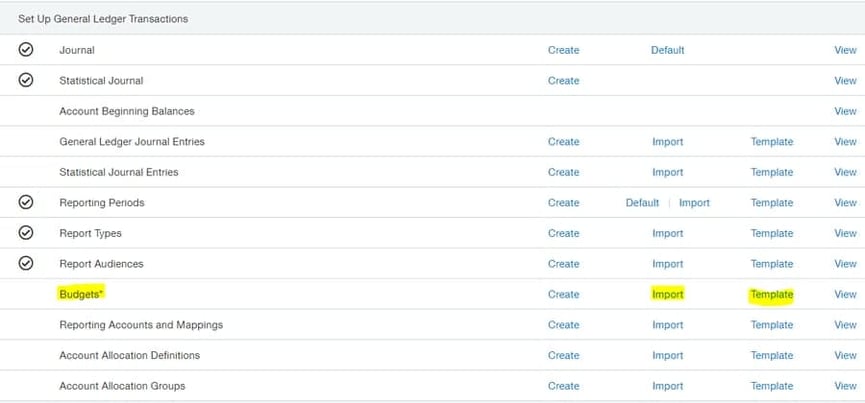Viewport: 865px width, 403px height.
Task: Import General Ledger Journal Entries
Action: [x=667, y=142]
